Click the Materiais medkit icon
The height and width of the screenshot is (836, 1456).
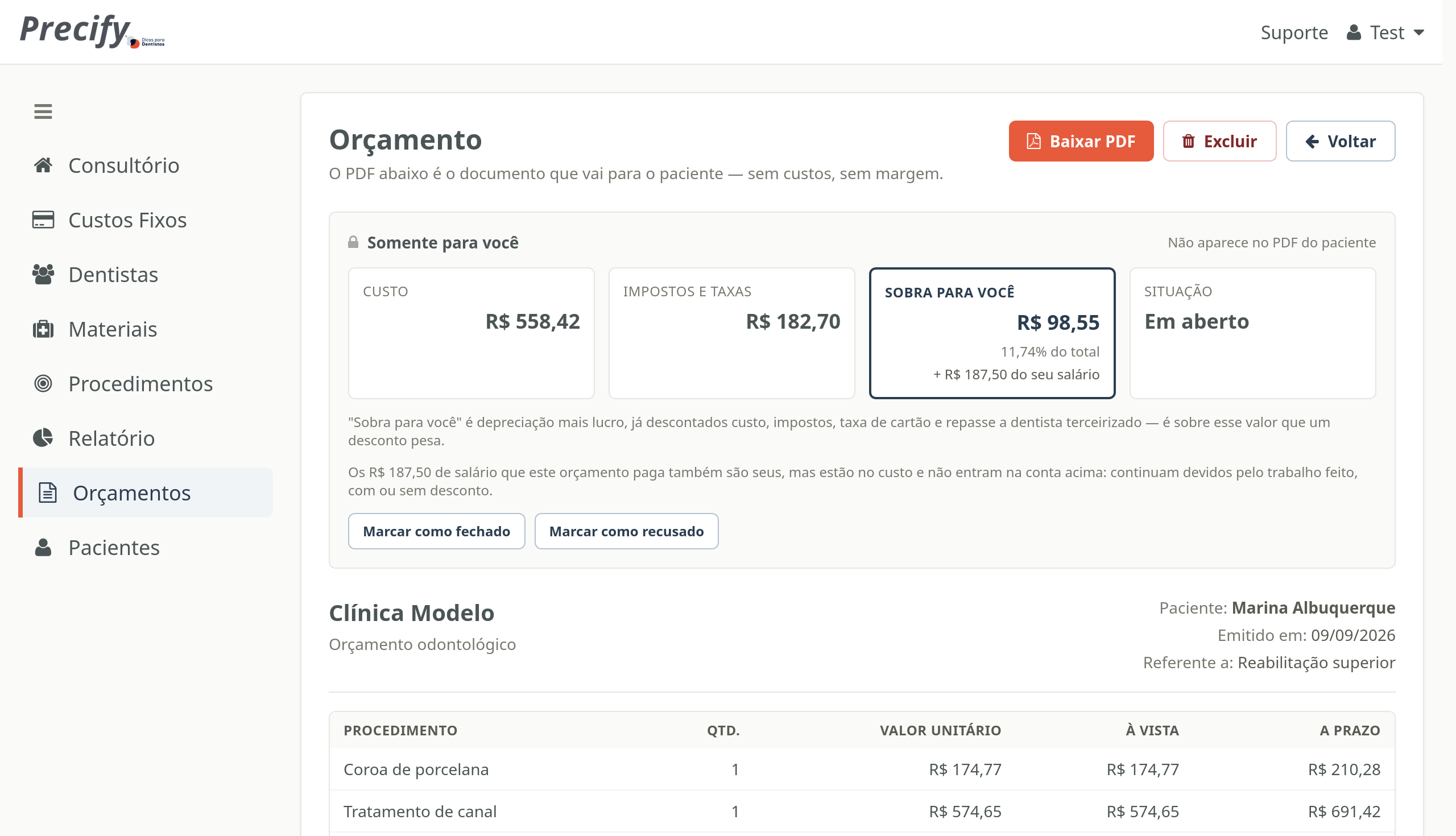pos(43,329)
